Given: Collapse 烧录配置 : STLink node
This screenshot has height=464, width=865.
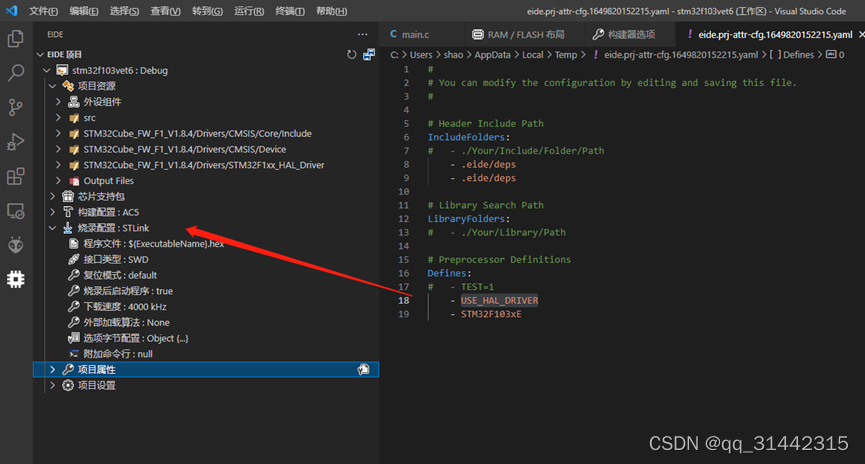Looking at the screenshot, I should (52, 228).
